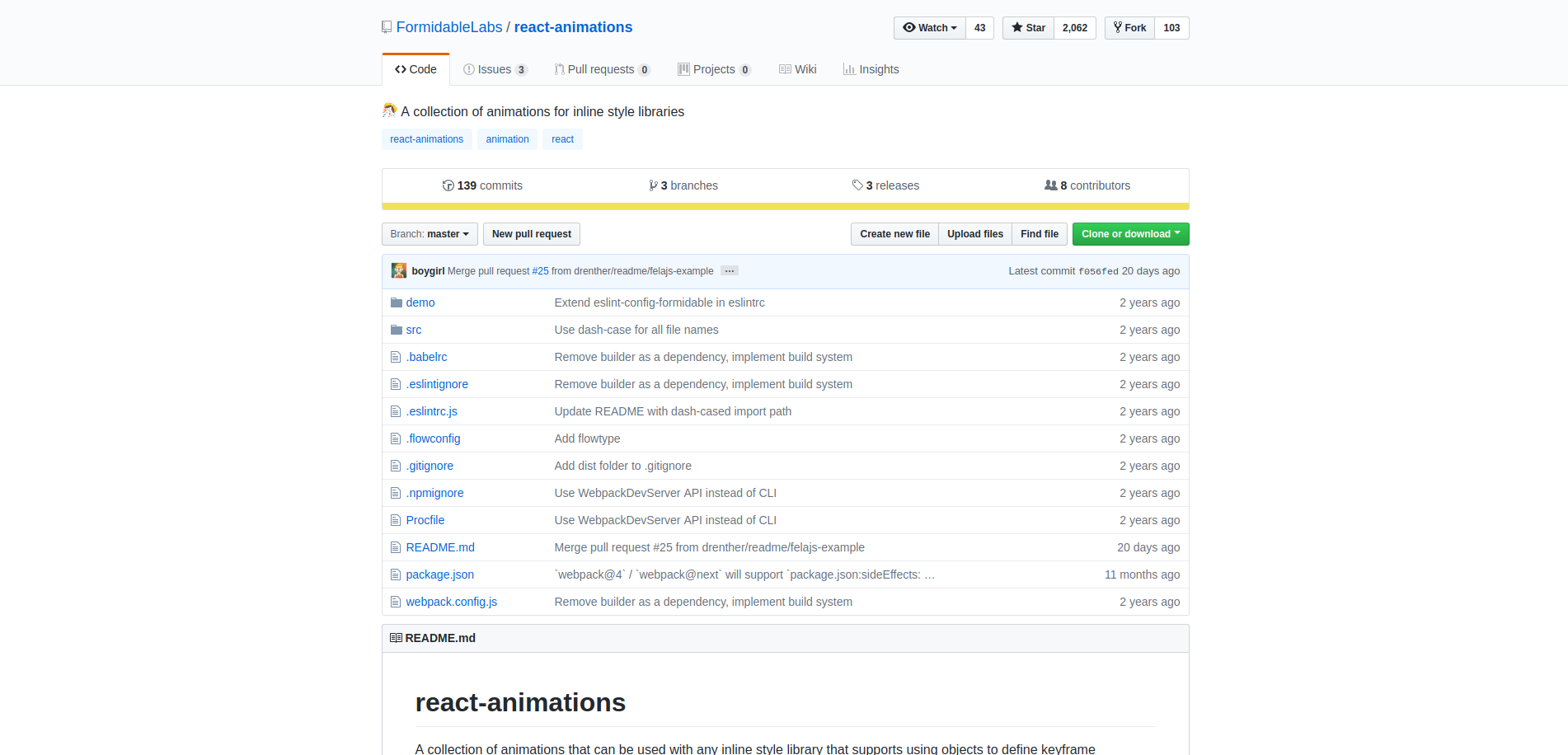Expand commit message ellipsis button
This screenshot has width=1568, height=755.
point(729,271)
